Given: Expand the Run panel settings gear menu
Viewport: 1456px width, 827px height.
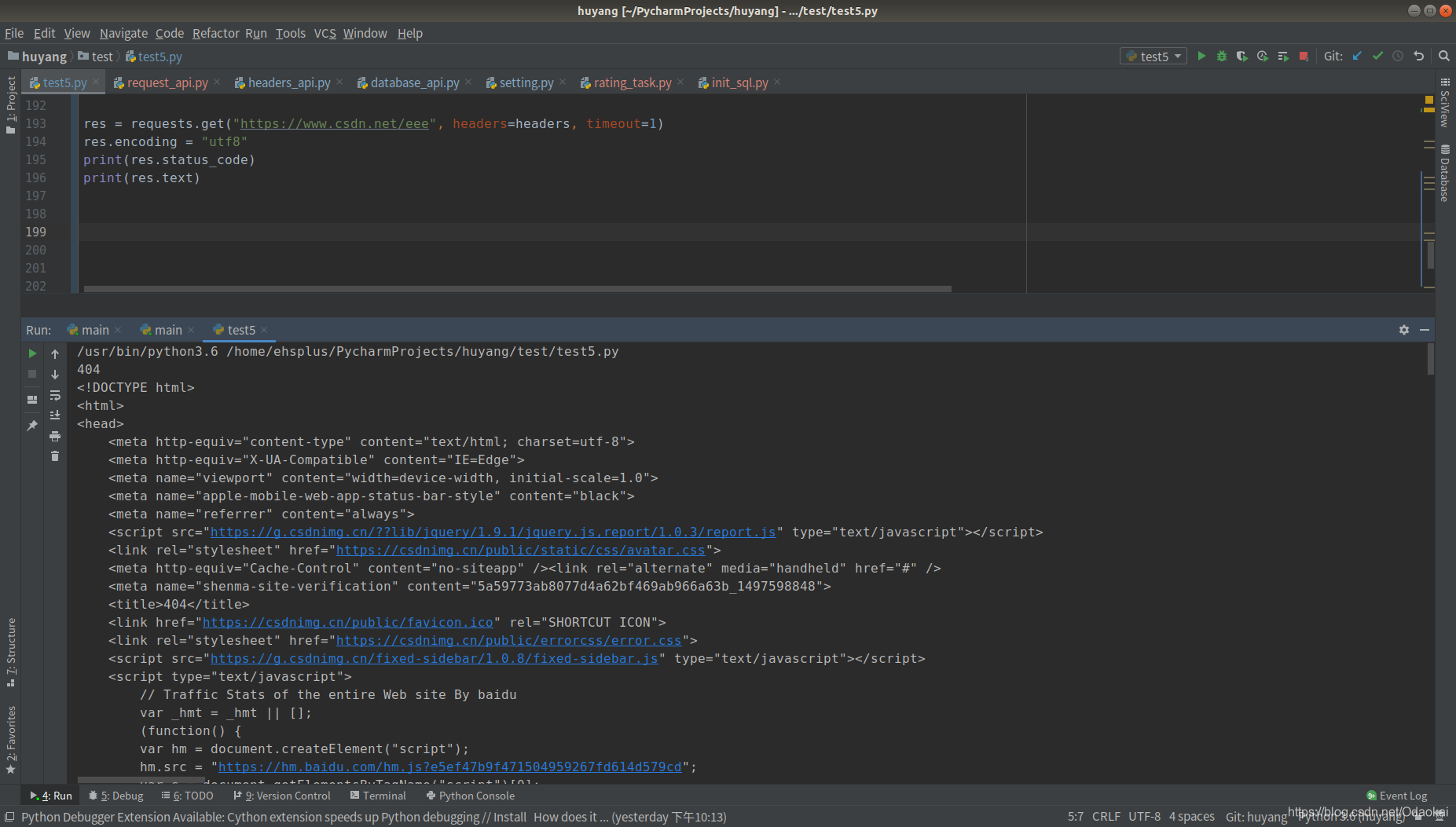Looking at the screenshot, I should (1403, 330).
